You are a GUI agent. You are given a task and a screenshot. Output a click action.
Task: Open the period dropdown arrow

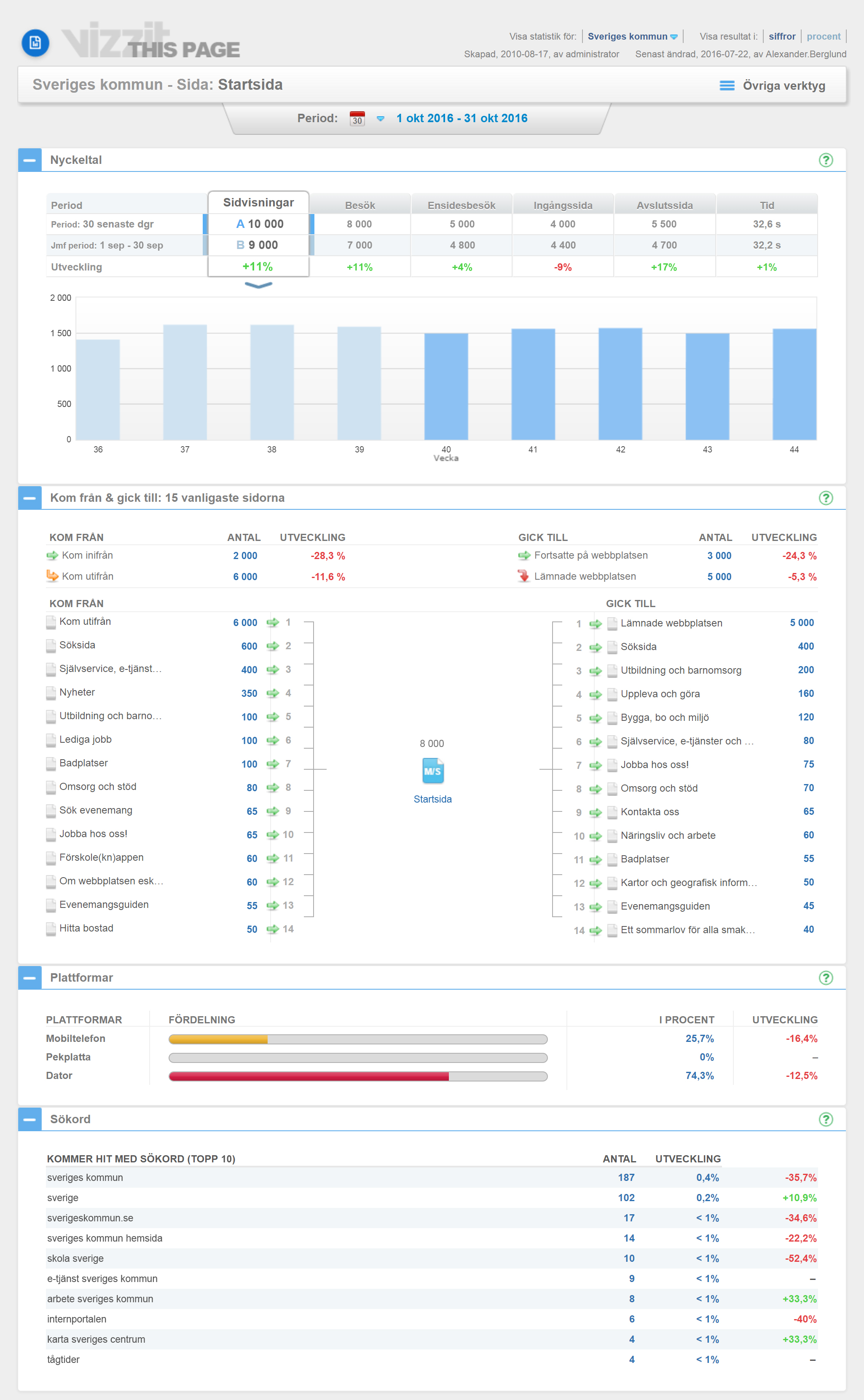tap(381, 119)
